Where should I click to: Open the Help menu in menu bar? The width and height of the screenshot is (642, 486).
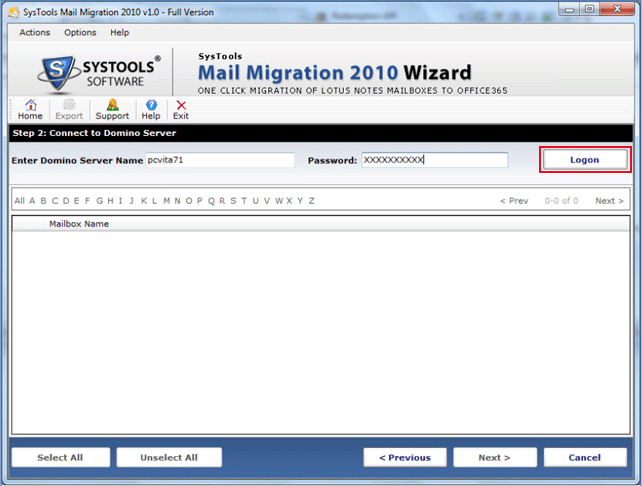point(120,32)
